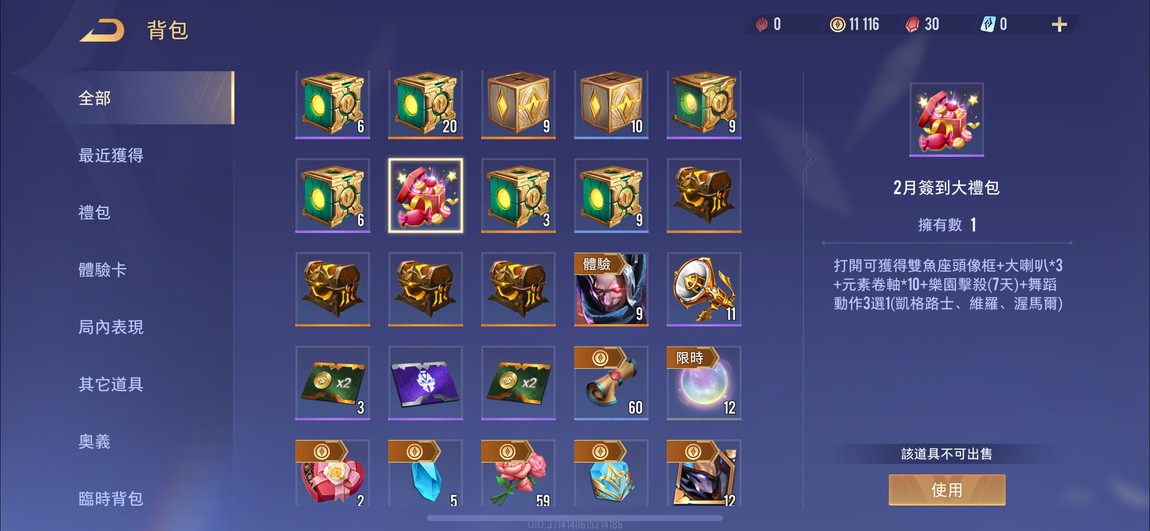
Task: Switch to the 臨時背包 tab
Action: tap(111, 499)
